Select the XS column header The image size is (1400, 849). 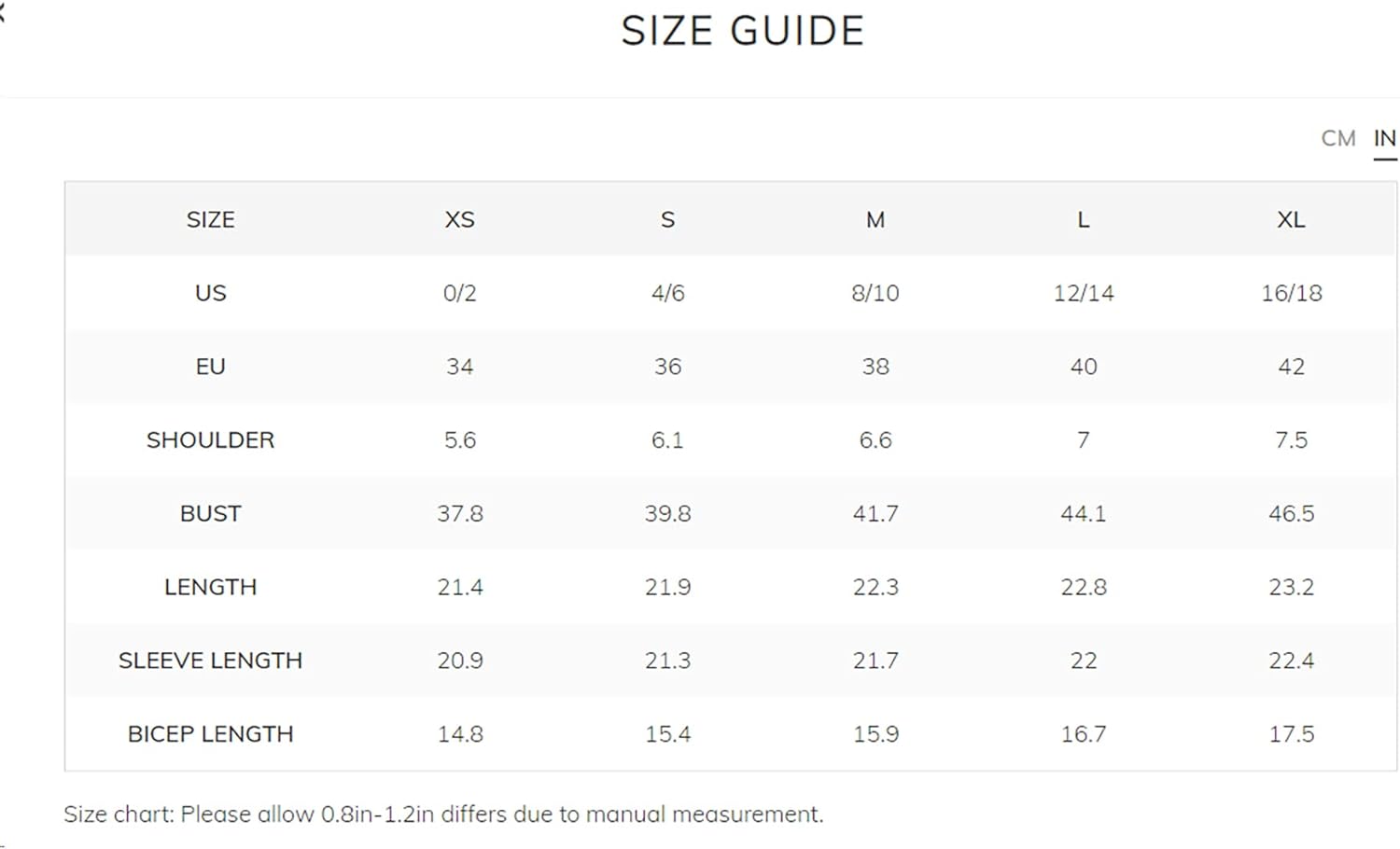click(459, 219)
